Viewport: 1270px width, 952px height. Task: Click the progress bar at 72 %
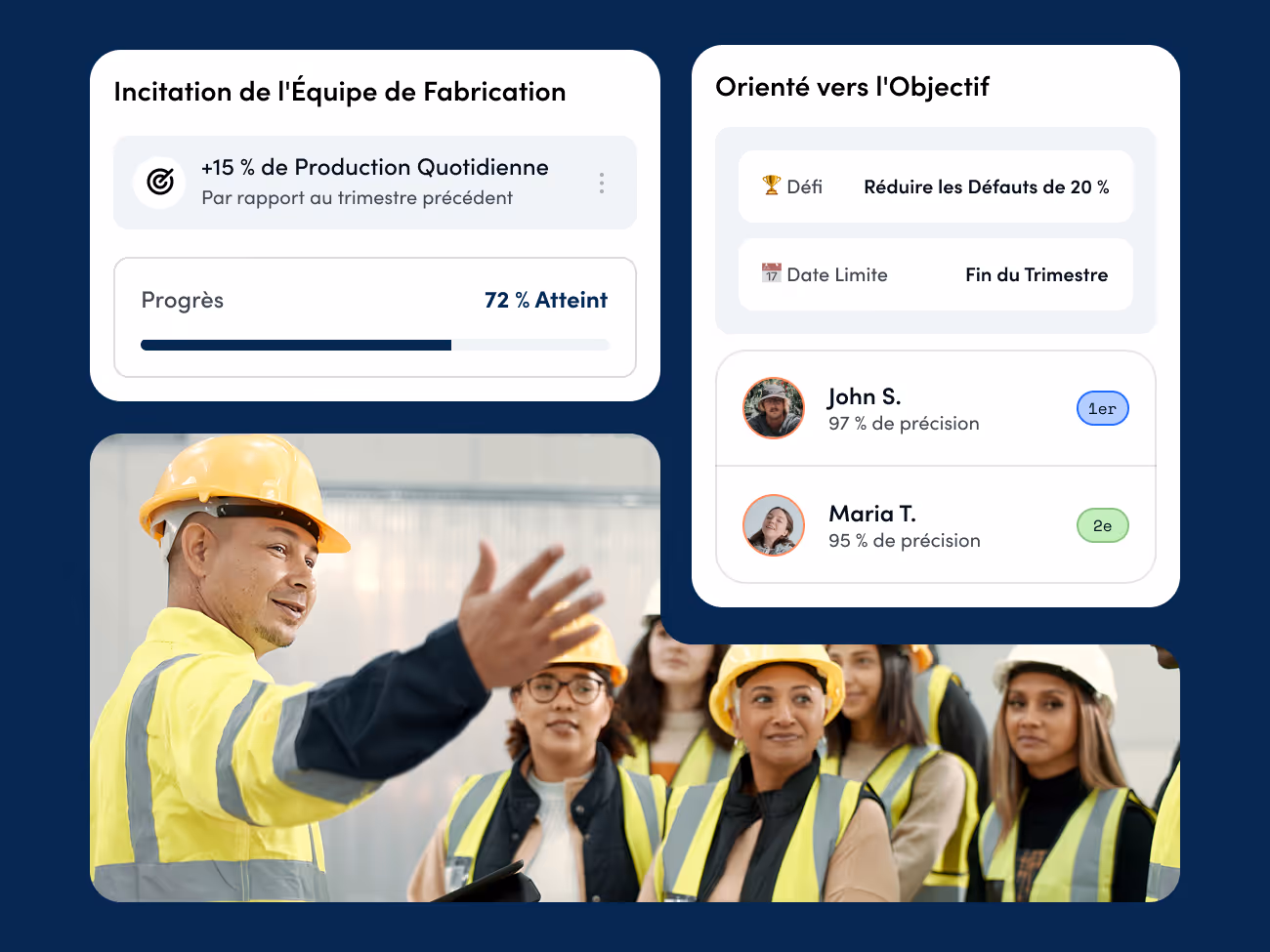(x=375, y=345)
